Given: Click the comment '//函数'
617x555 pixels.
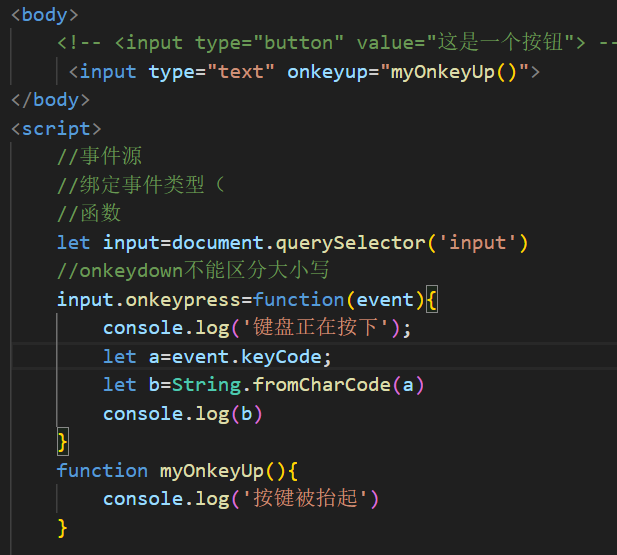Looking at the screenshot, I should 89,213.
